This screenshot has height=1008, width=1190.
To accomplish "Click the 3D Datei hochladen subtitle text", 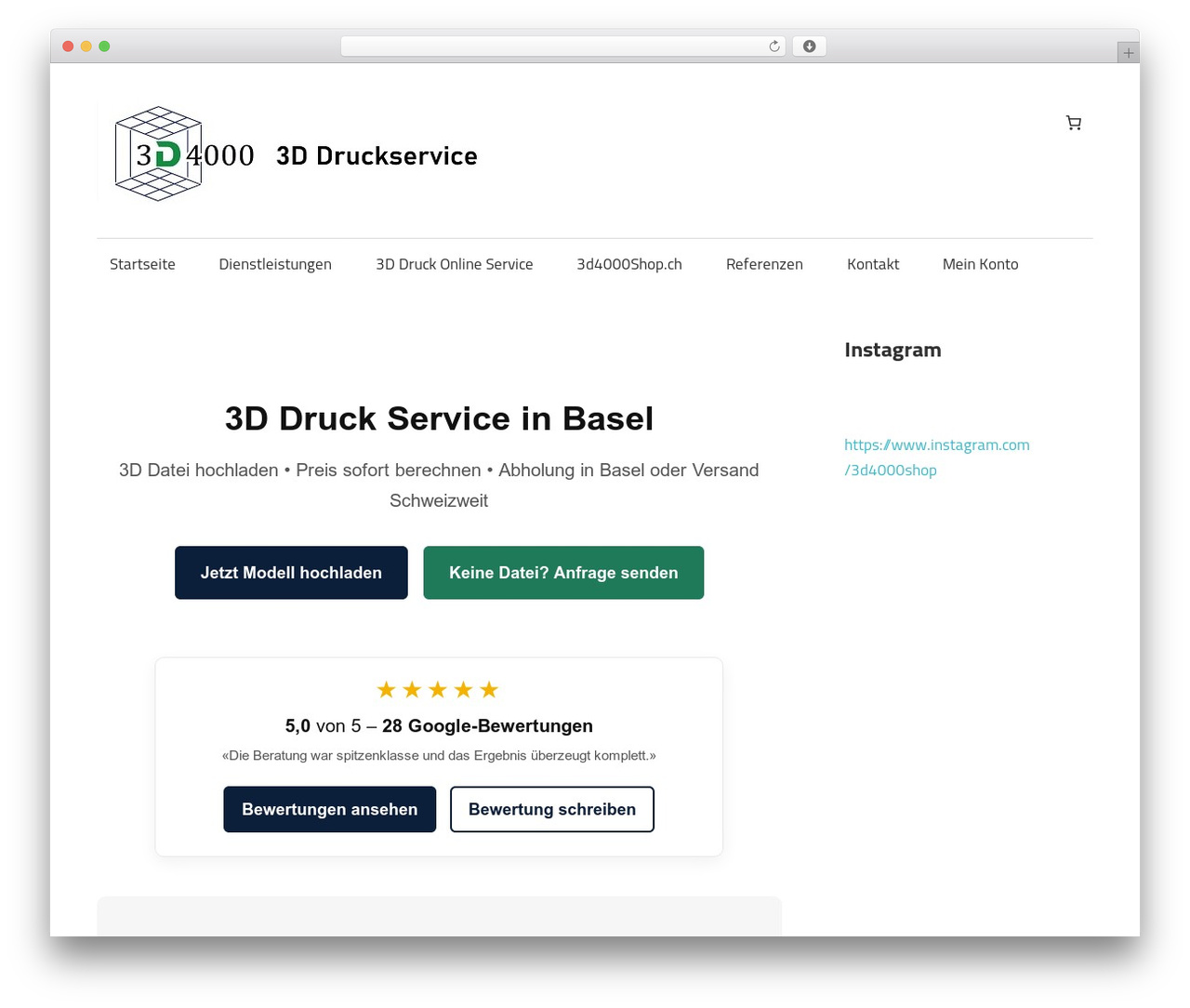I will coord(439,485).
